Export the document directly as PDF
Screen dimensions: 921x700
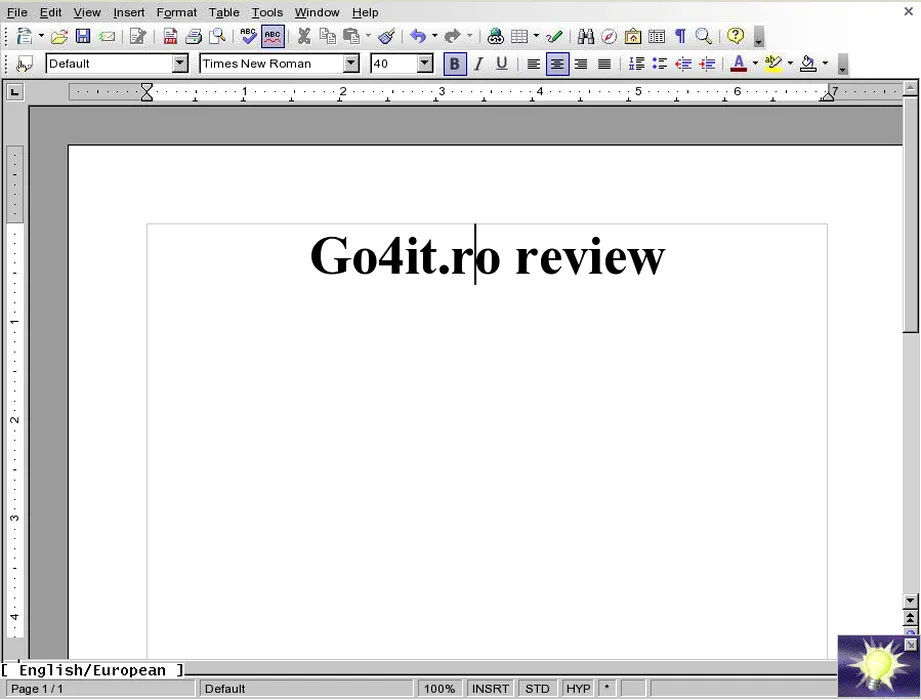point(170,37)
